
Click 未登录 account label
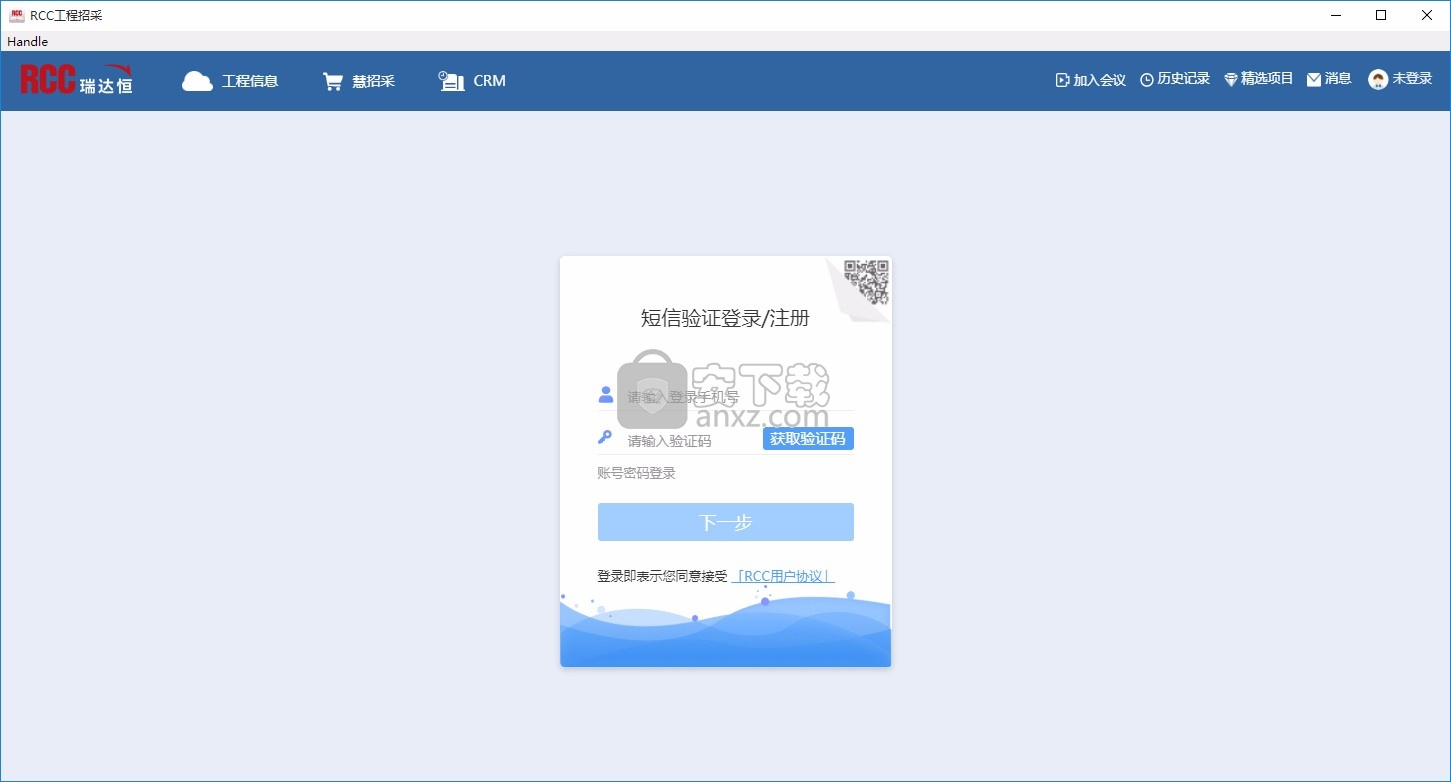click(1412, 79)
